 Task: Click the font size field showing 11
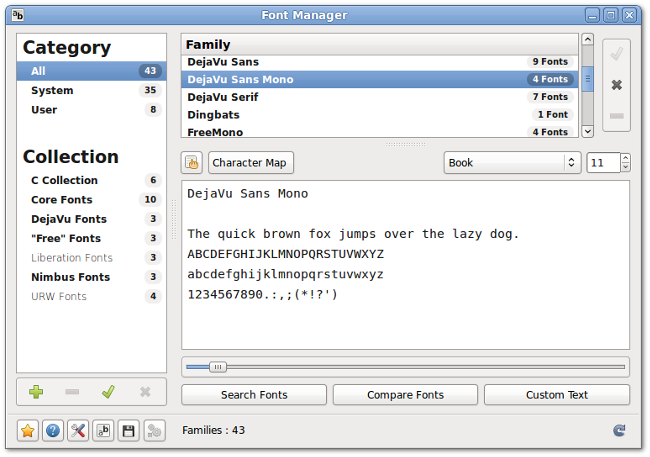[x=603, y=163]
